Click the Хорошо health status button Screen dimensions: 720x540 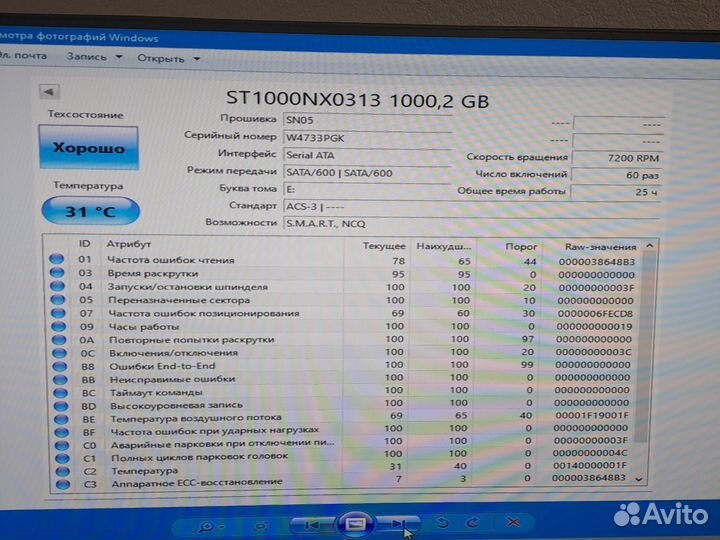coord(89,148)
